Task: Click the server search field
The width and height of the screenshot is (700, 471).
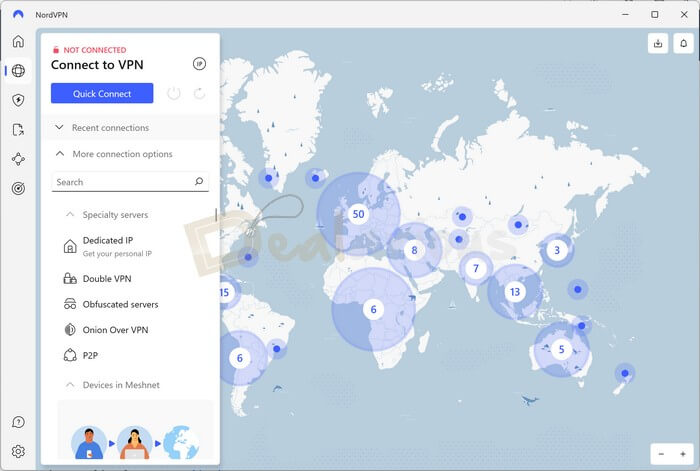Action: pyautogui.click(x=130, y=182)
